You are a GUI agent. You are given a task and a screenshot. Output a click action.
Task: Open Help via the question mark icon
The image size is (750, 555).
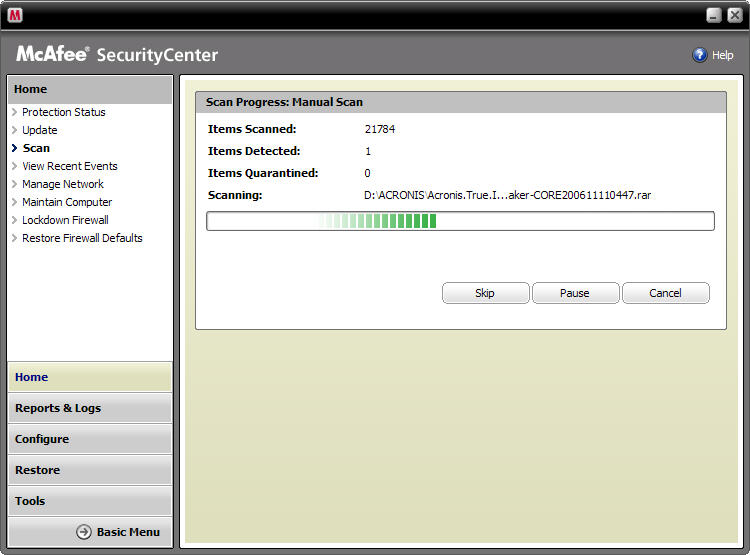(699, 55)
